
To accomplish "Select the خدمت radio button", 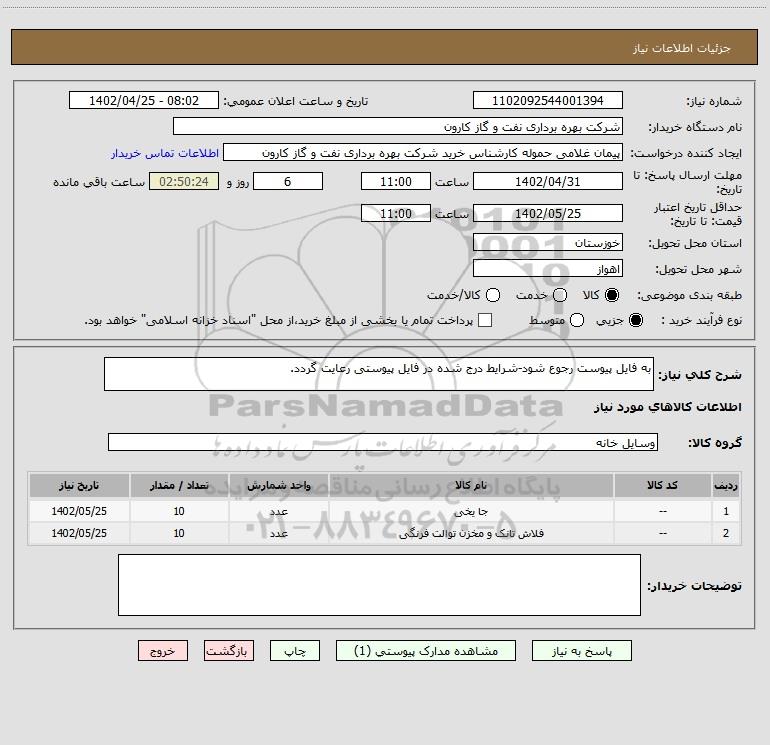I will point(560,295).
